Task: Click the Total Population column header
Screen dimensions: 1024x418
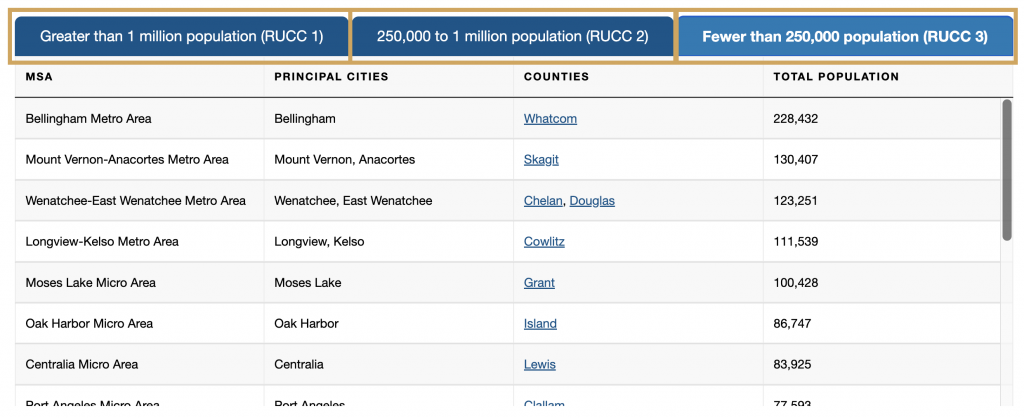Action: click(x=888, y=77)
